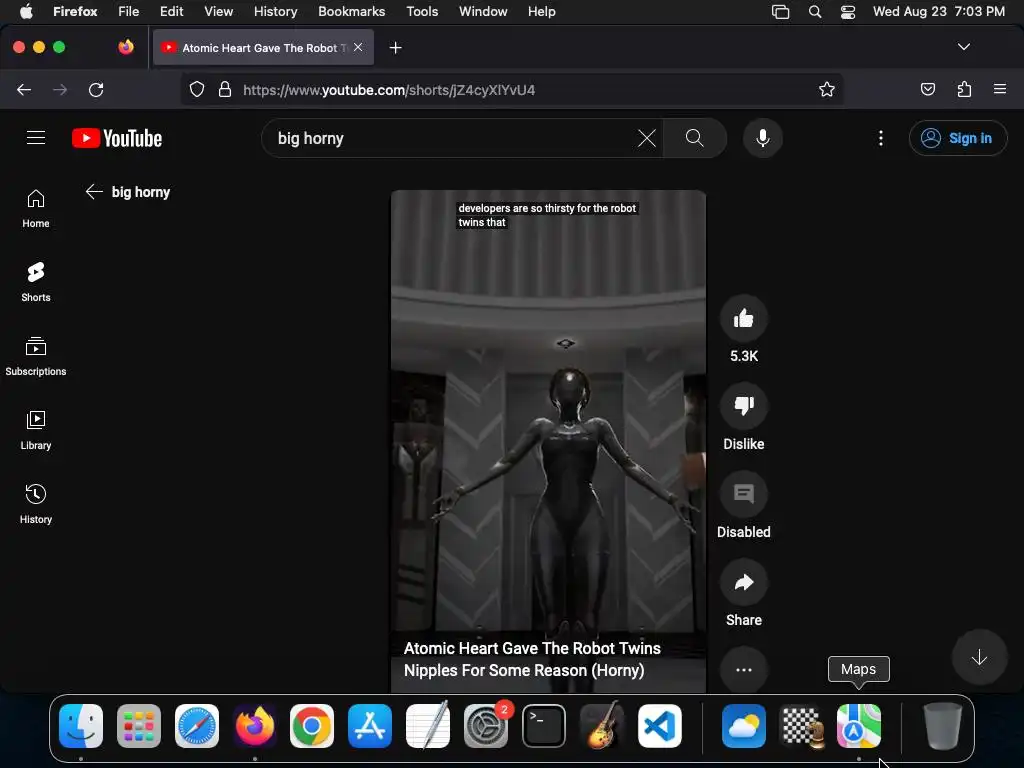
Task: Open Shorts in sidebar
Action: click(x=36, y=282)
